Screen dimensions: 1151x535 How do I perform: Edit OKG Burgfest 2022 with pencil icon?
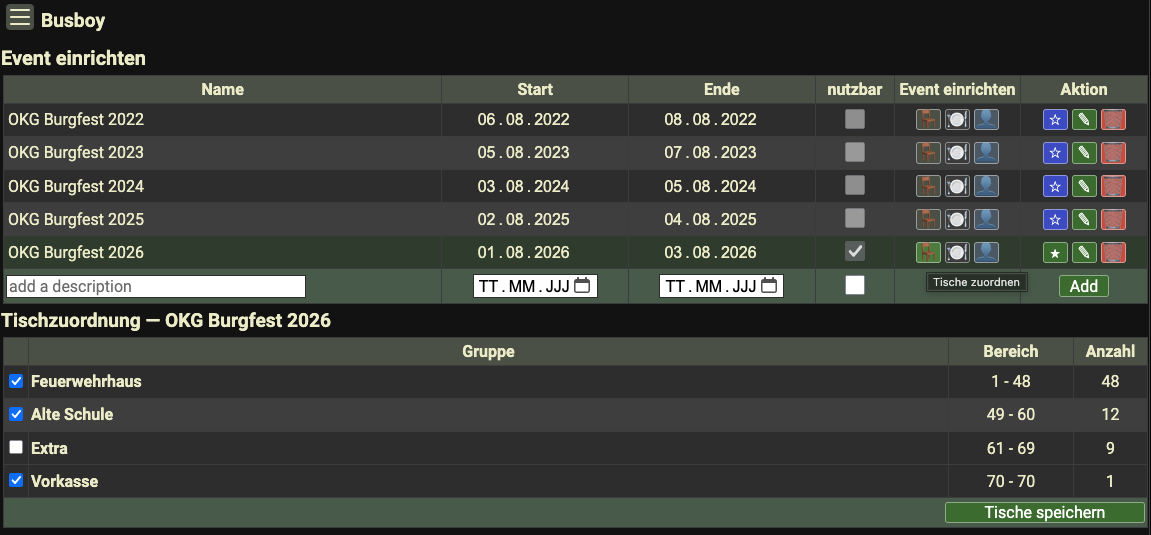click(1084, 120)
